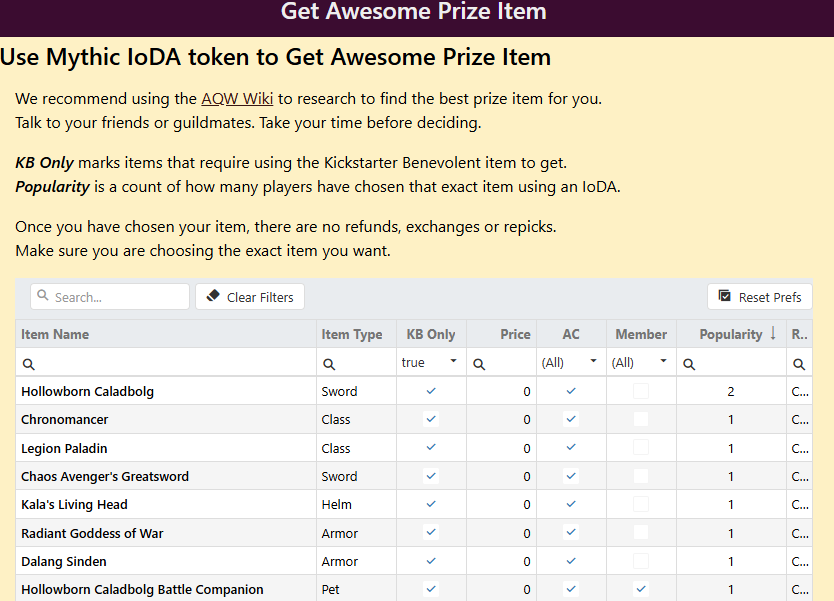Click the Price filter magnifier icon
Viewport: 834px width, 601px height.
tap(479, 364)
